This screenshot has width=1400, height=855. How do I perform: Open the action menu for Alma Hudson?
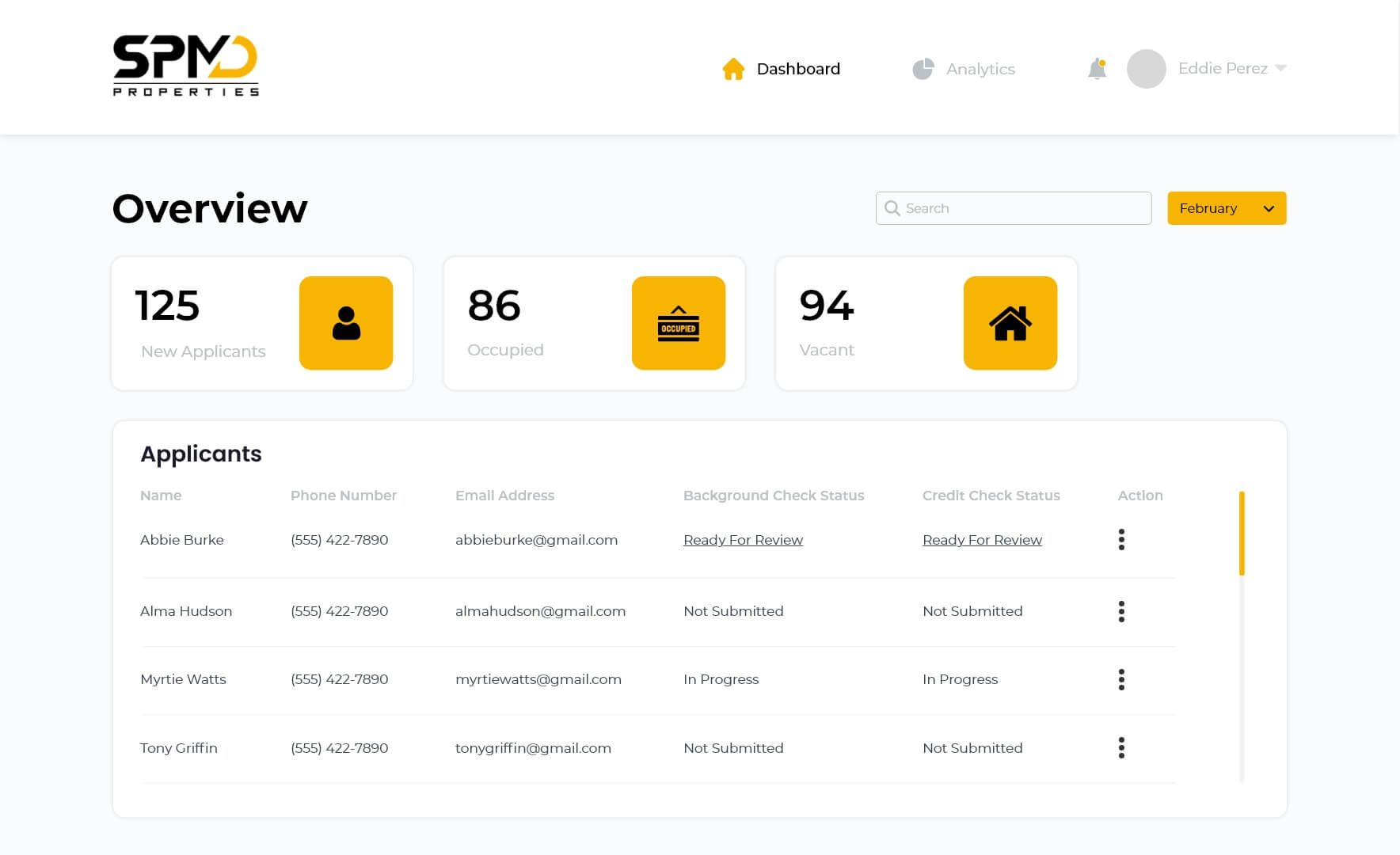point(1121,611)
